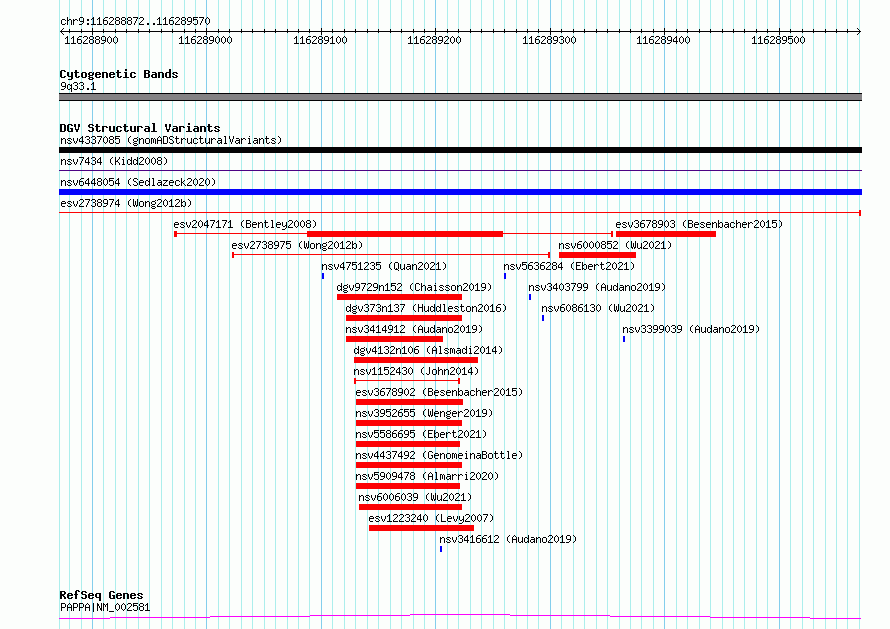Viewport: 890px width, 629px height.
Task: Click nsv3416612 (Audano2019) label
Action: (508, 539)
